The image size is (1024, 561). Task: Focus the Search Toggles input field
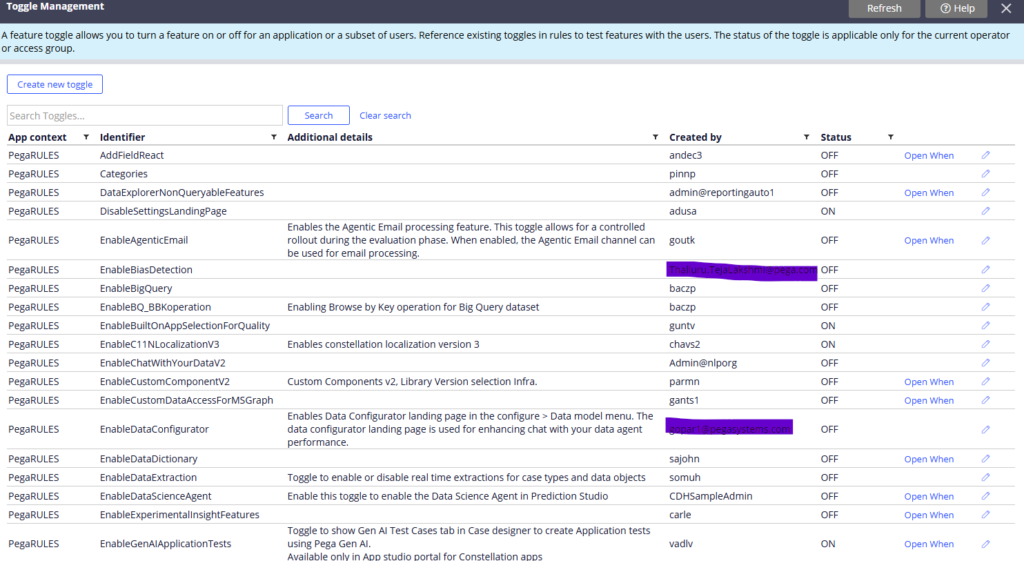pyautogui.click(x=144, y=116)
